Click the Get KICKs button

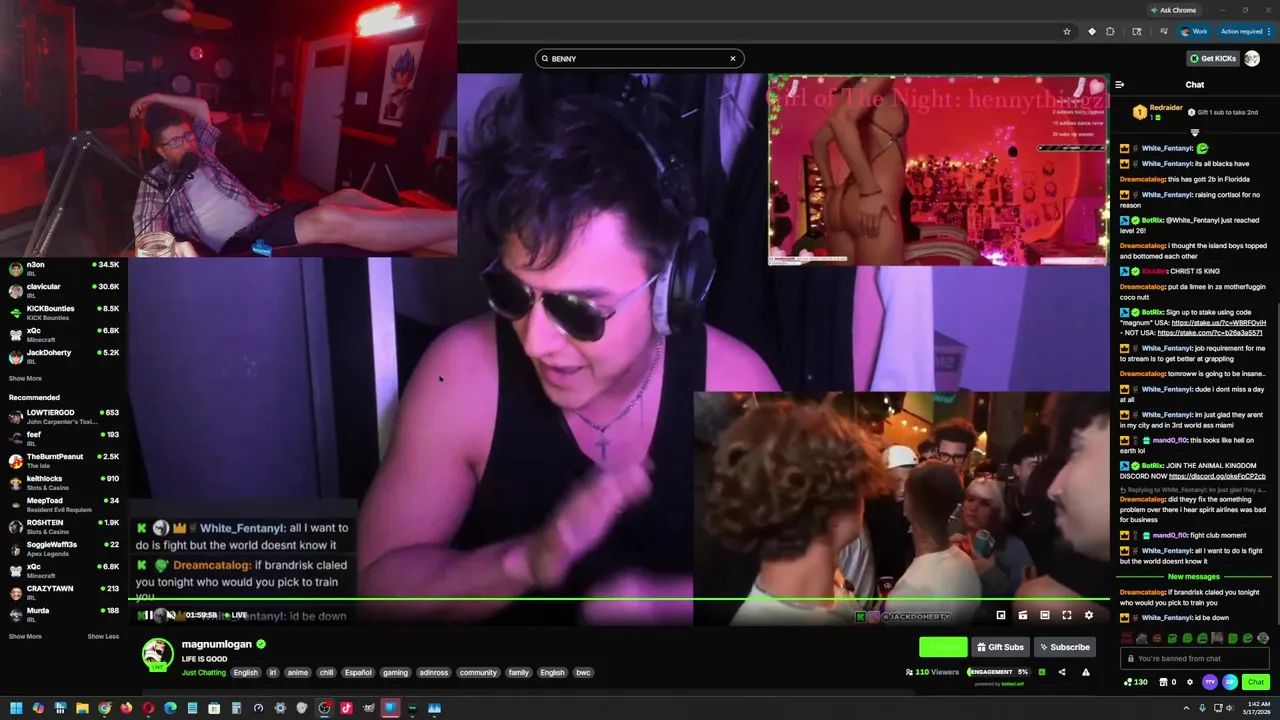[x=1212, y=58]
